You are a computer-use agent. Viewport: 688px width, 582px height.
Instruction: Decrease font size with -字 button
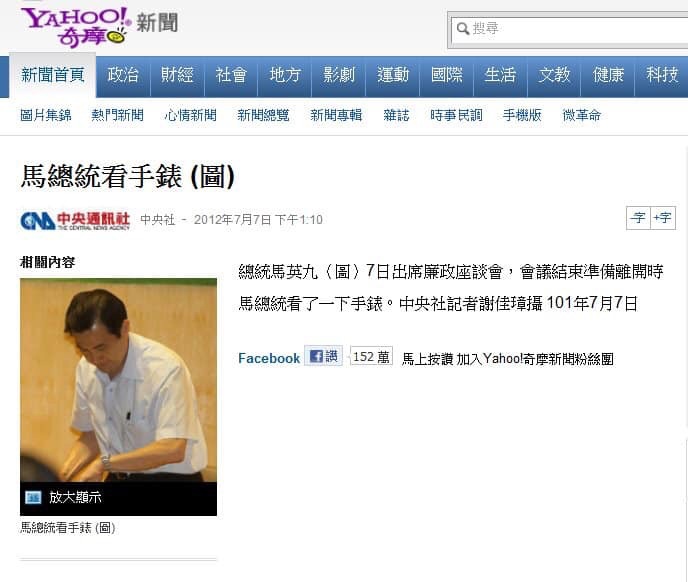[x=638, y=218]
